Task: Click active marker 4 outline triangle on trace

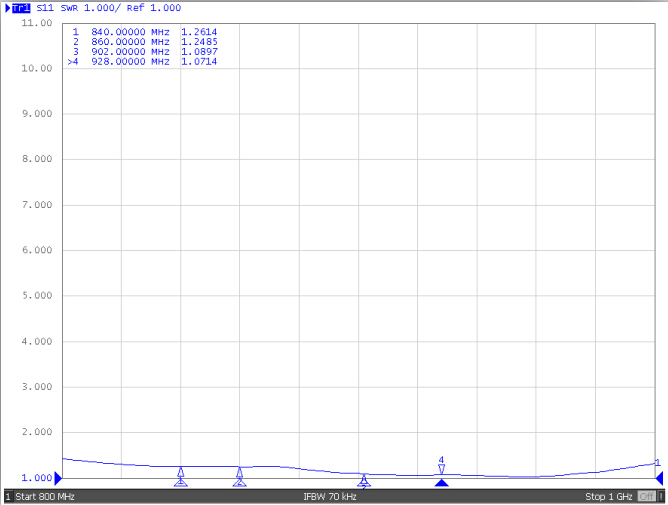Action: click(x=441, y=469)
